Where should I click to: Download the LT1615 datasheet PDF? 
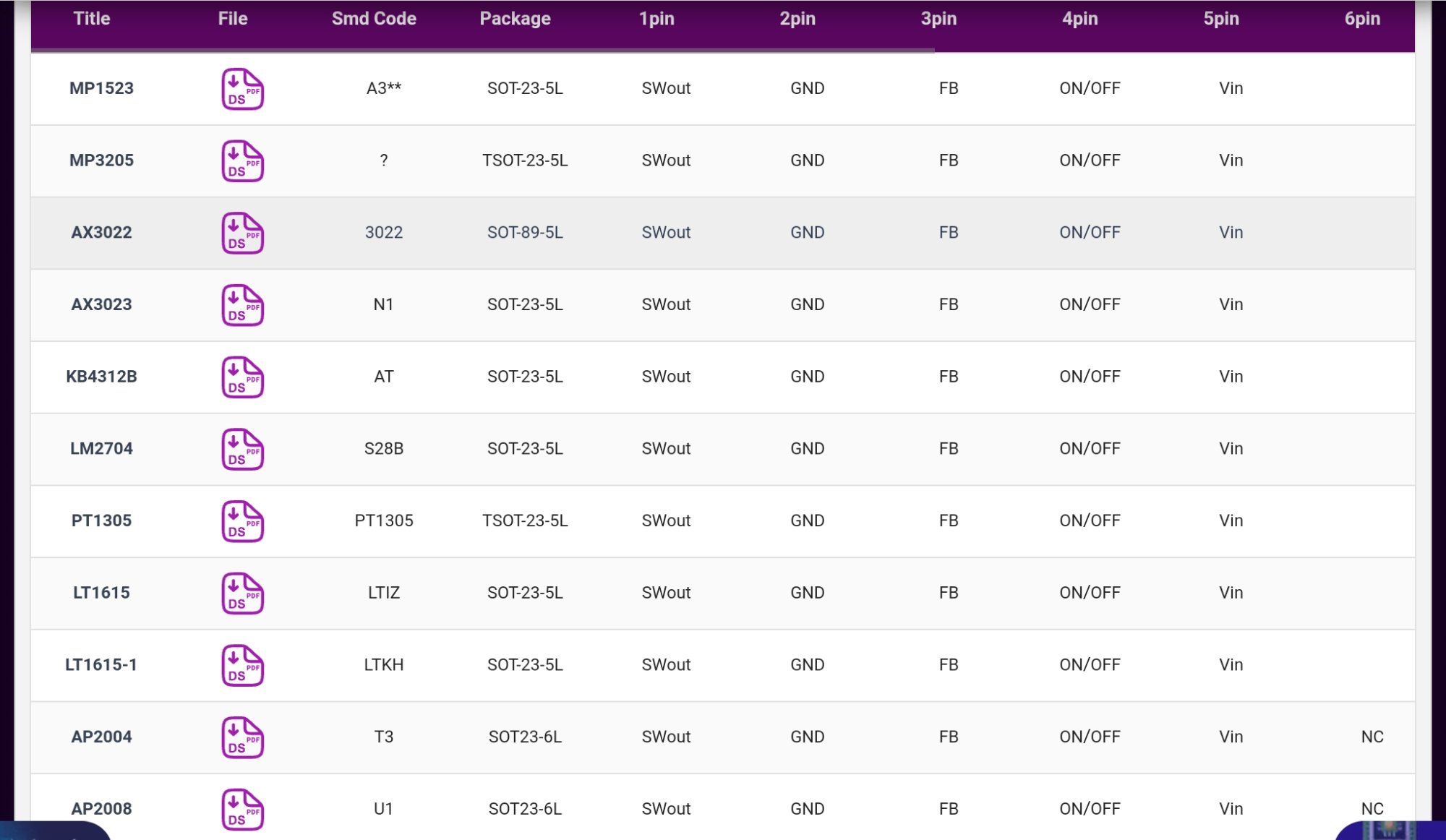(x=242, y=593)
